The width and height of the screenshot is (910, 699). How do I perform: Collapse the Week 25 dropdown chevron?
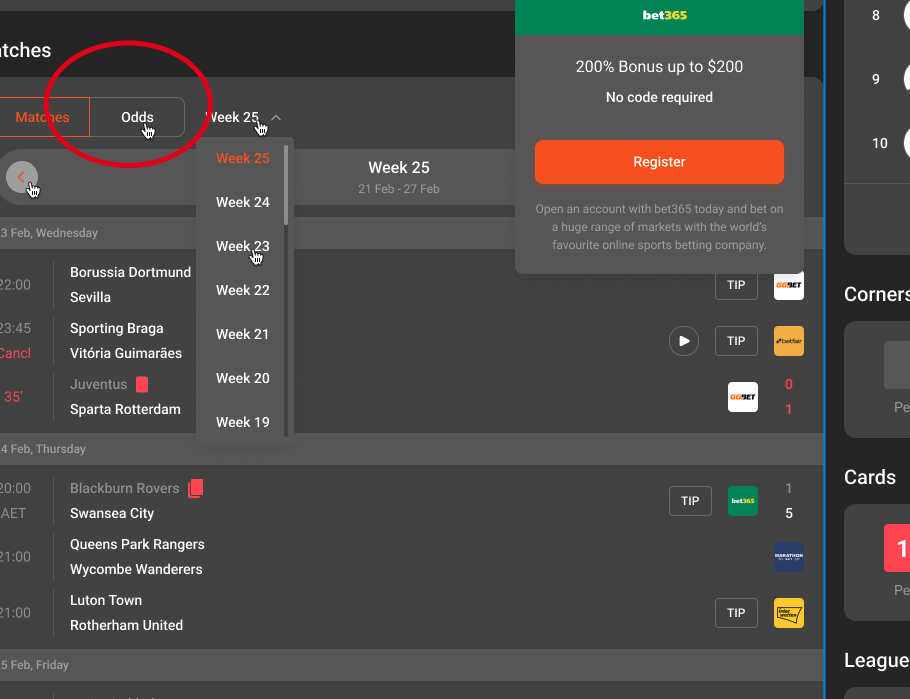[x=276, y=117]
